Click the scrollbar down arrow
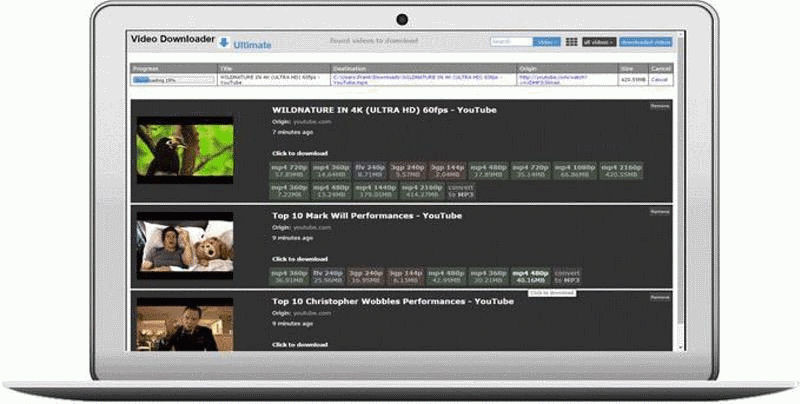Viewport: 800px width, 404px height. click(680, 347)
